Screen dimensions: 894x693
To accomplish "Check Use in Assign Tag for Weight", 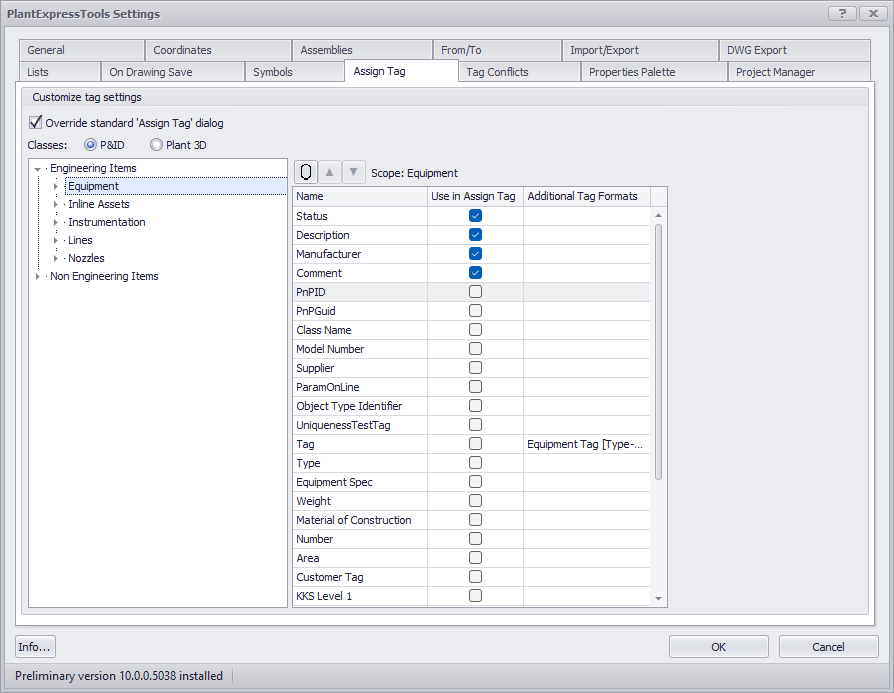I will pos(475,501).
